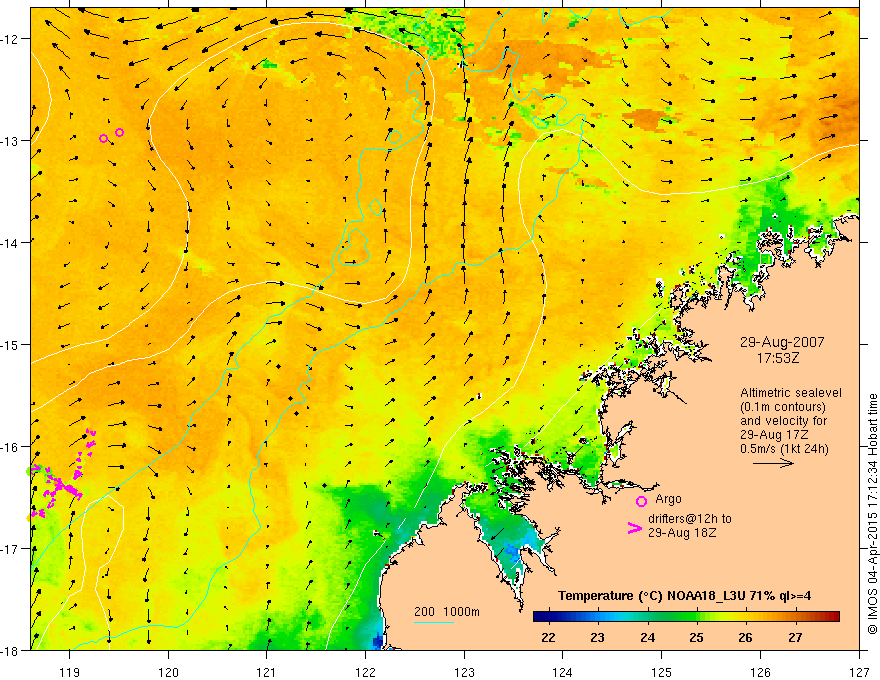Screen dimensions: 880x680
Task: Click the '29-Aug 18Z' drifter end time
Action: 682,533
